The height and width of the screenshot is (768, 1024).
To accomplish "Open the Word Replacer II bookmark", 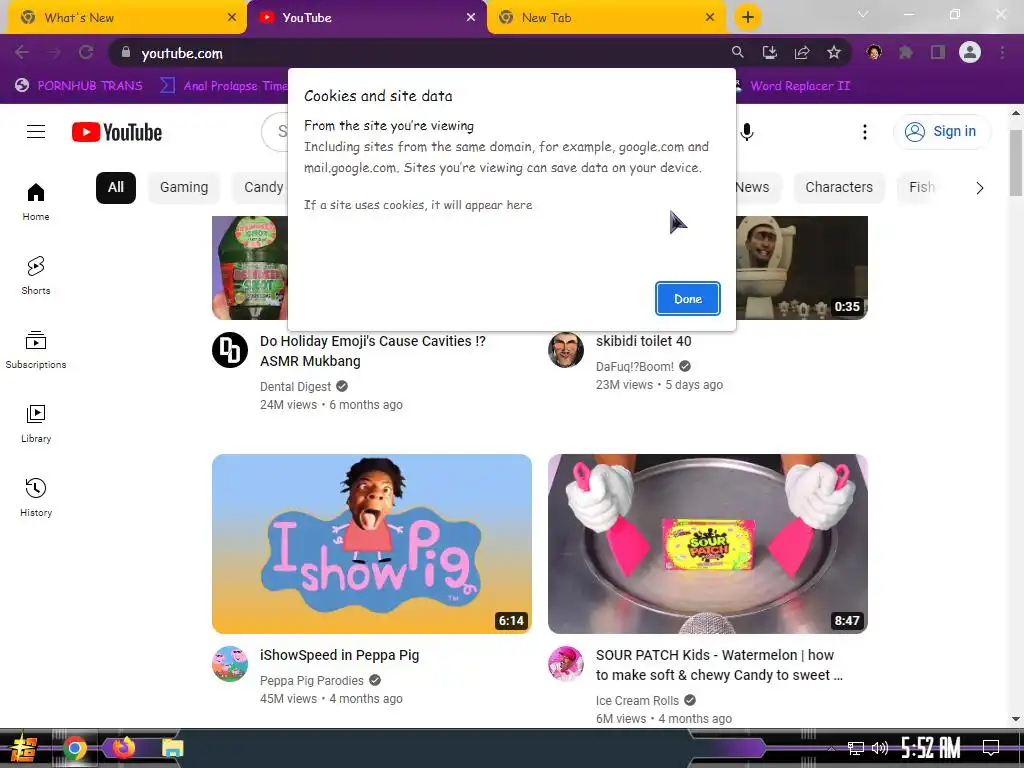I will click(x=792, y=86).
